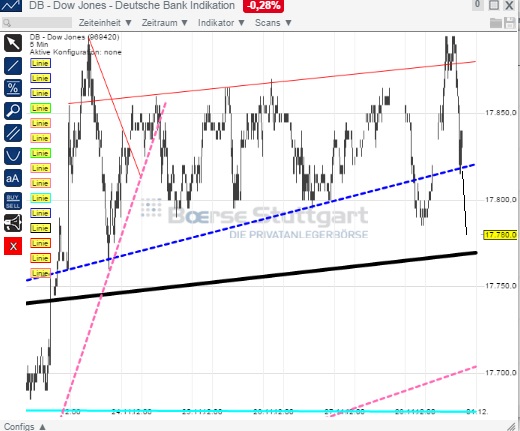520x431 pixels.
Task: Select the arrow pointer tool
Action: 13,43
